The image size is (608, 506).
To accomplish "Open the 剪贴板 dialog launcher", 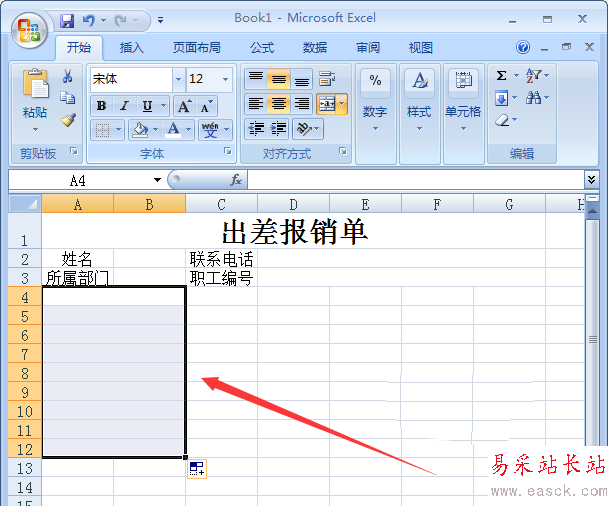I will pyautogui.click(x=73, y=151).
